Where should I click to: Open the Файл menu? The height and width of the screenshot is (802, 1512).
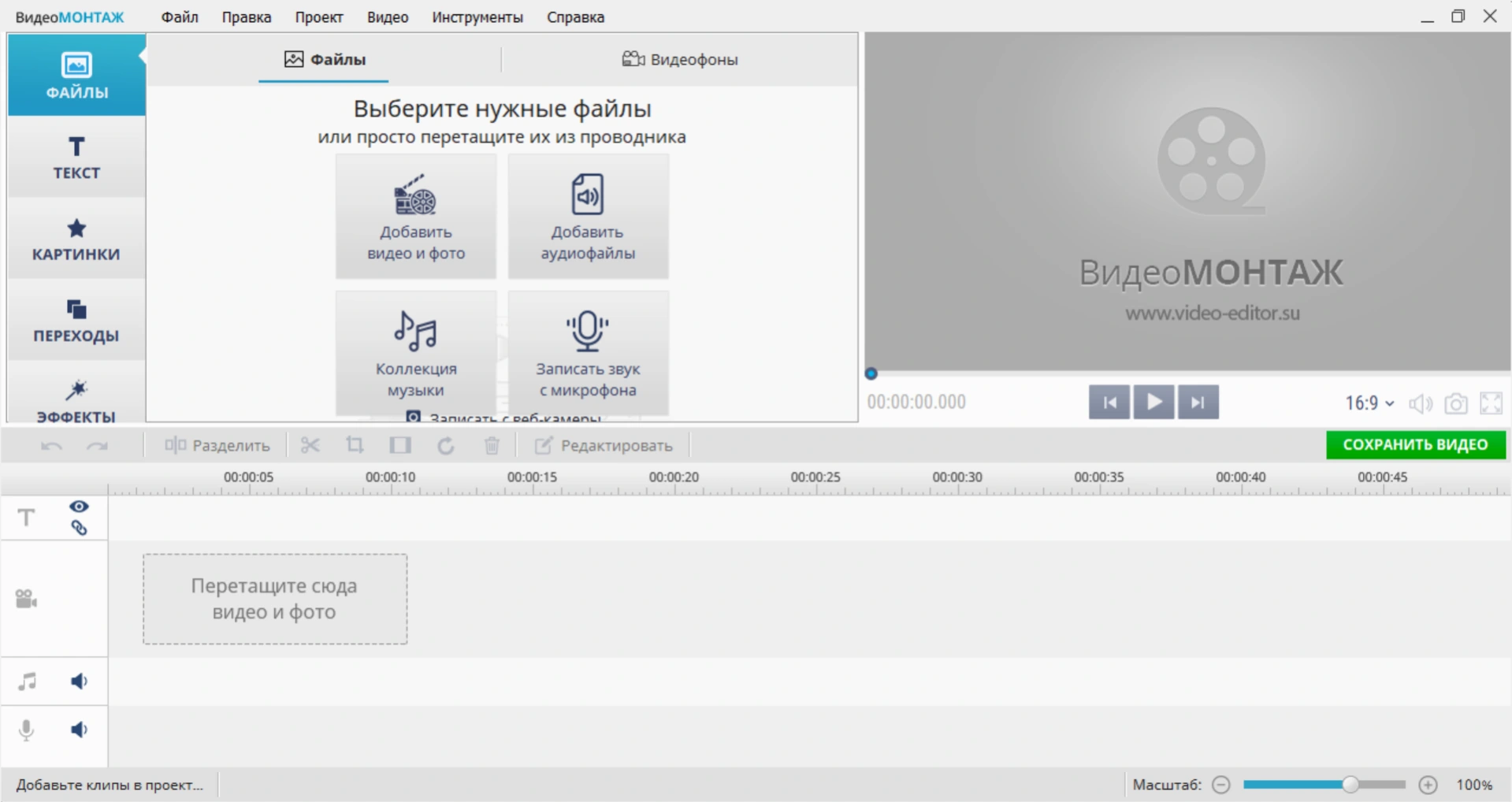tap(180, 17)
